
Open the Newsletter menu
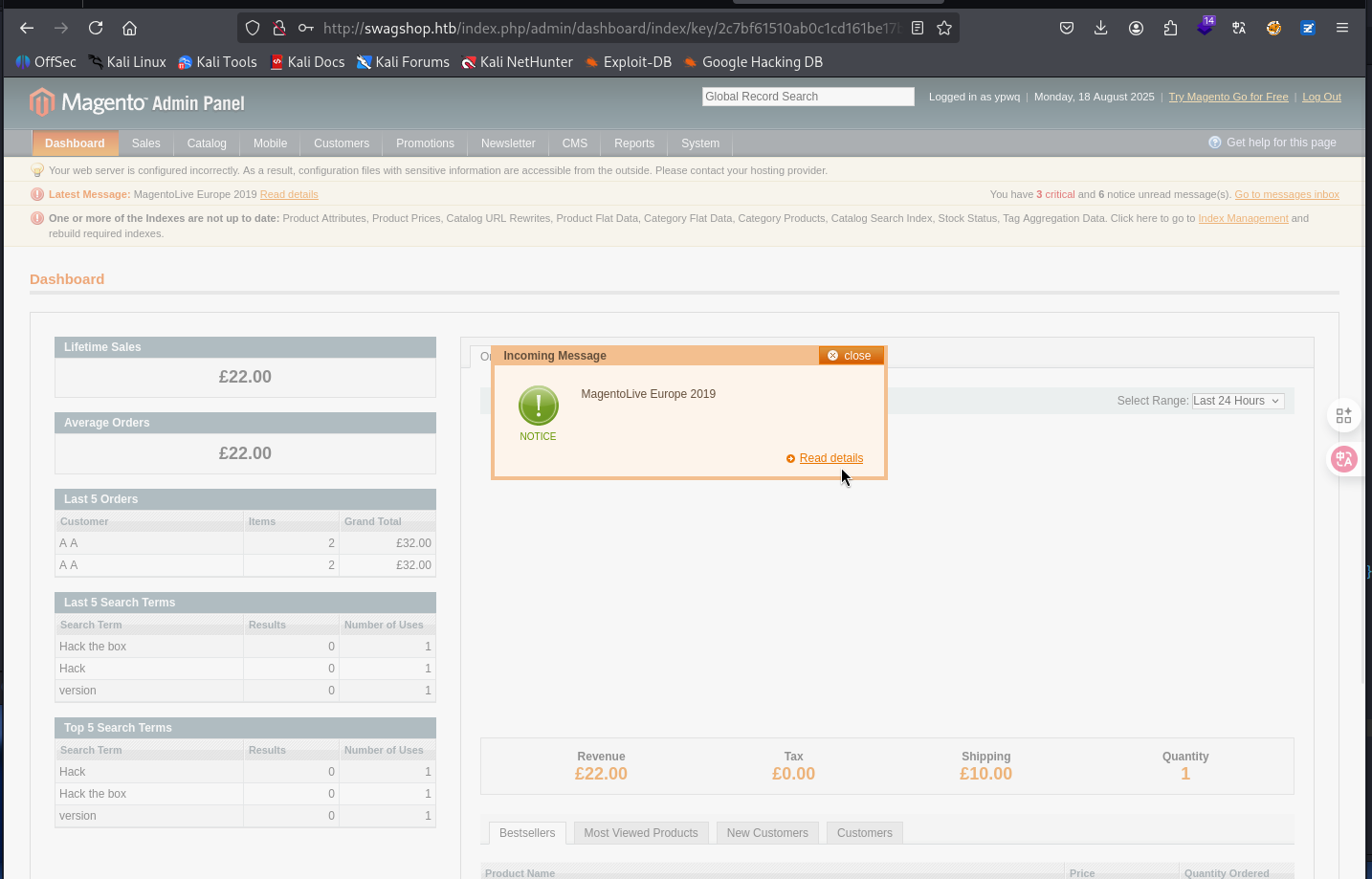pyautogui.click(x=508, y=143)
